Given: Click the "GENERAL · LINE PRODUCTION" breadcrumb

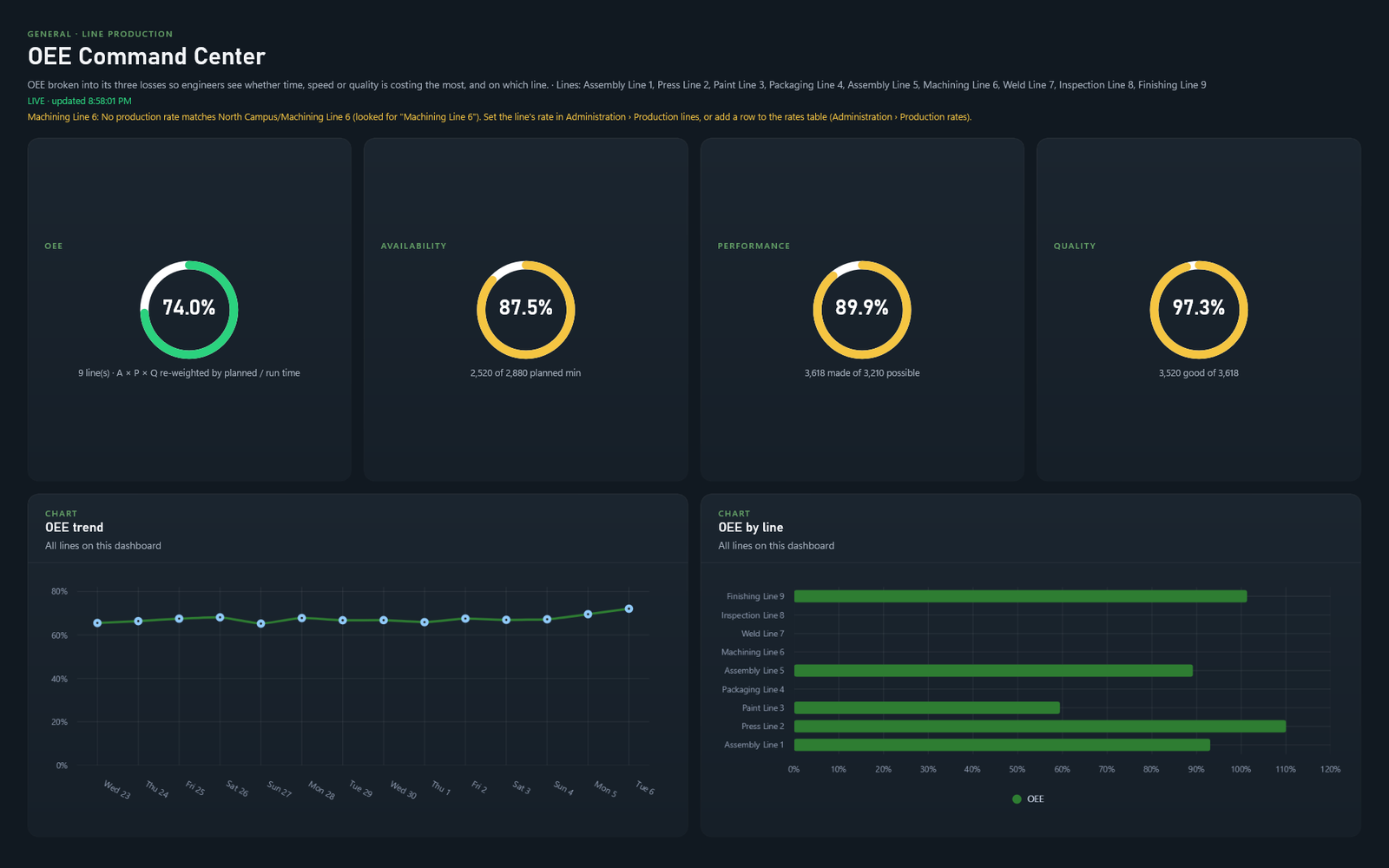Looking at the screenshot, I should click(x=100, y=34).
